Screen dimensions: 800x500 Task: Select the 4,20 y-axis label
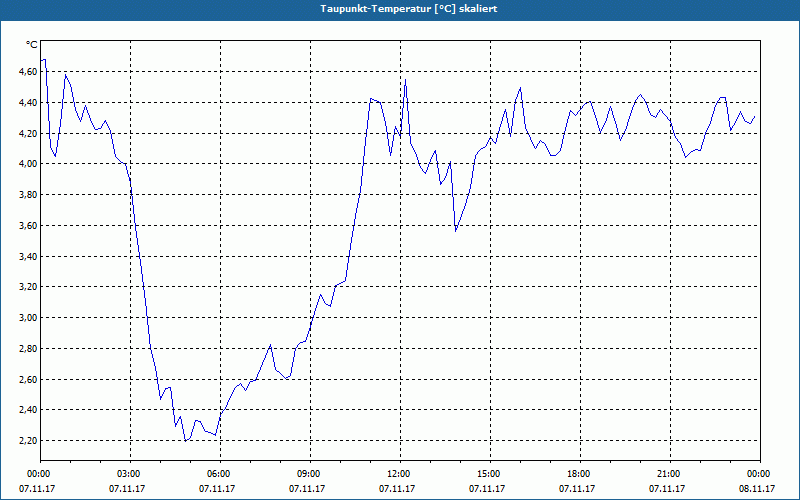coord(28,133)
